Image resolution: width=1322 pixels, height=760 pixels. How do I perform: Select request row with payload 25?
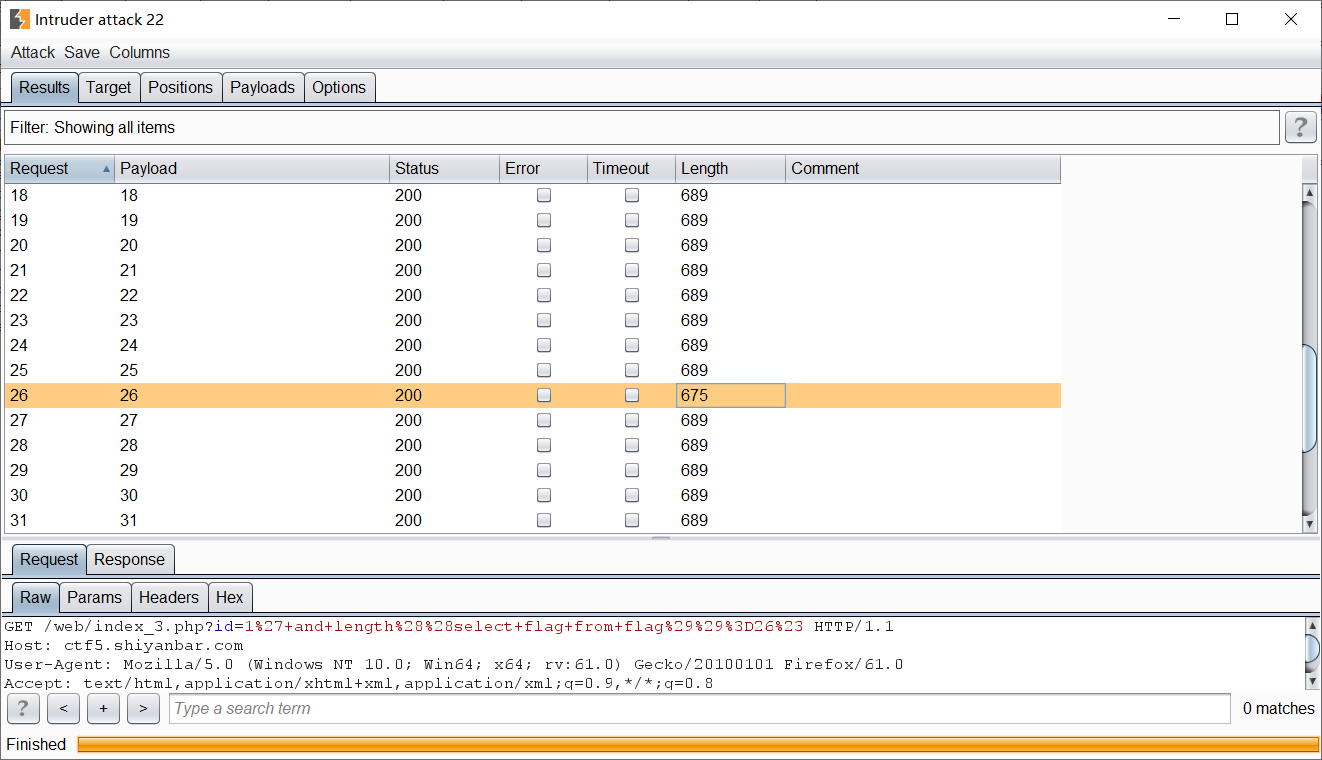532,371
